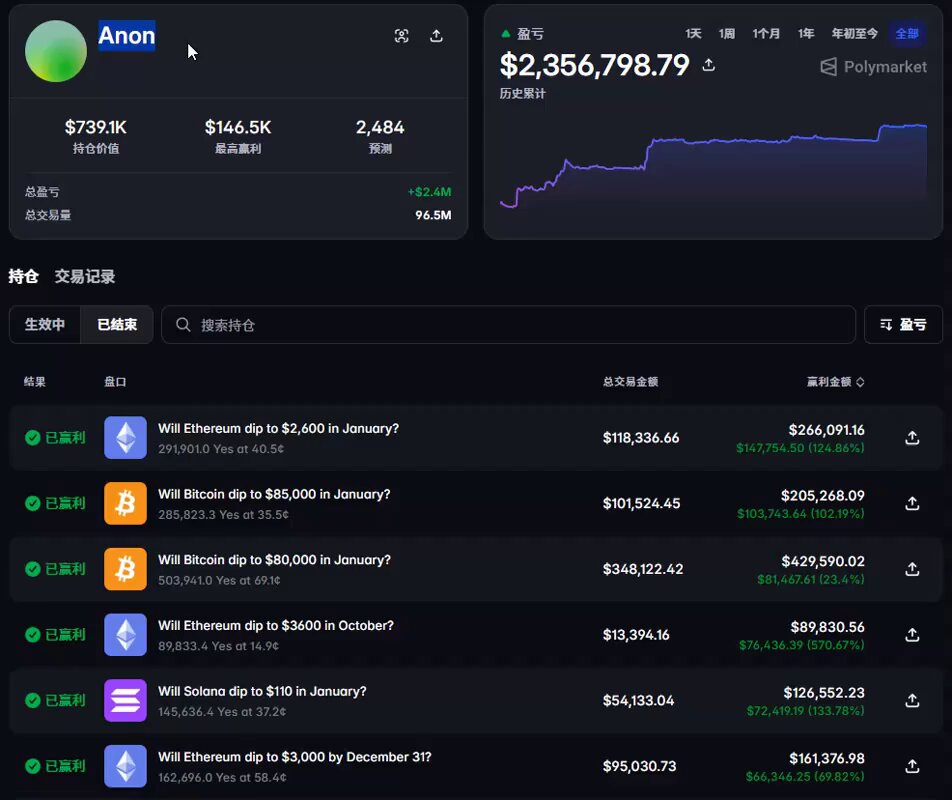
Task: Open 'Will Bitcoin dip to $85,000 in January?'
Action: click(x=274, y=494)
